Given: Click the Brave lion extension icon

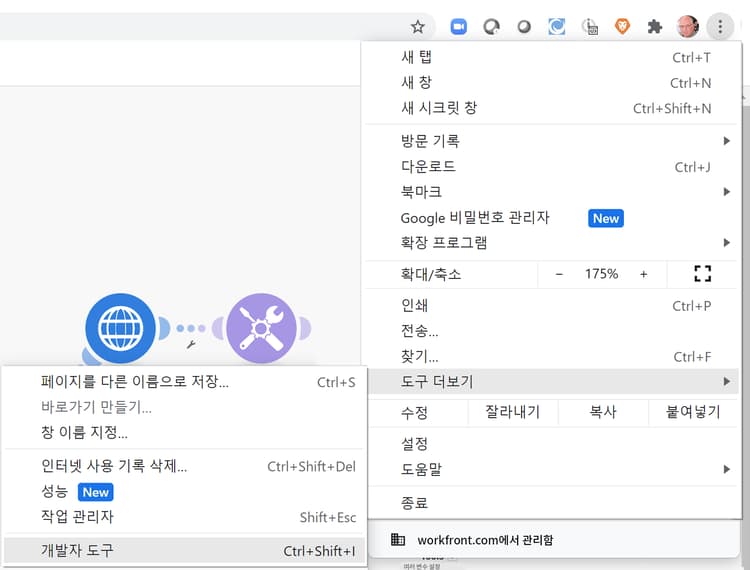Looking at the screenshot, I should pos(622,26).
